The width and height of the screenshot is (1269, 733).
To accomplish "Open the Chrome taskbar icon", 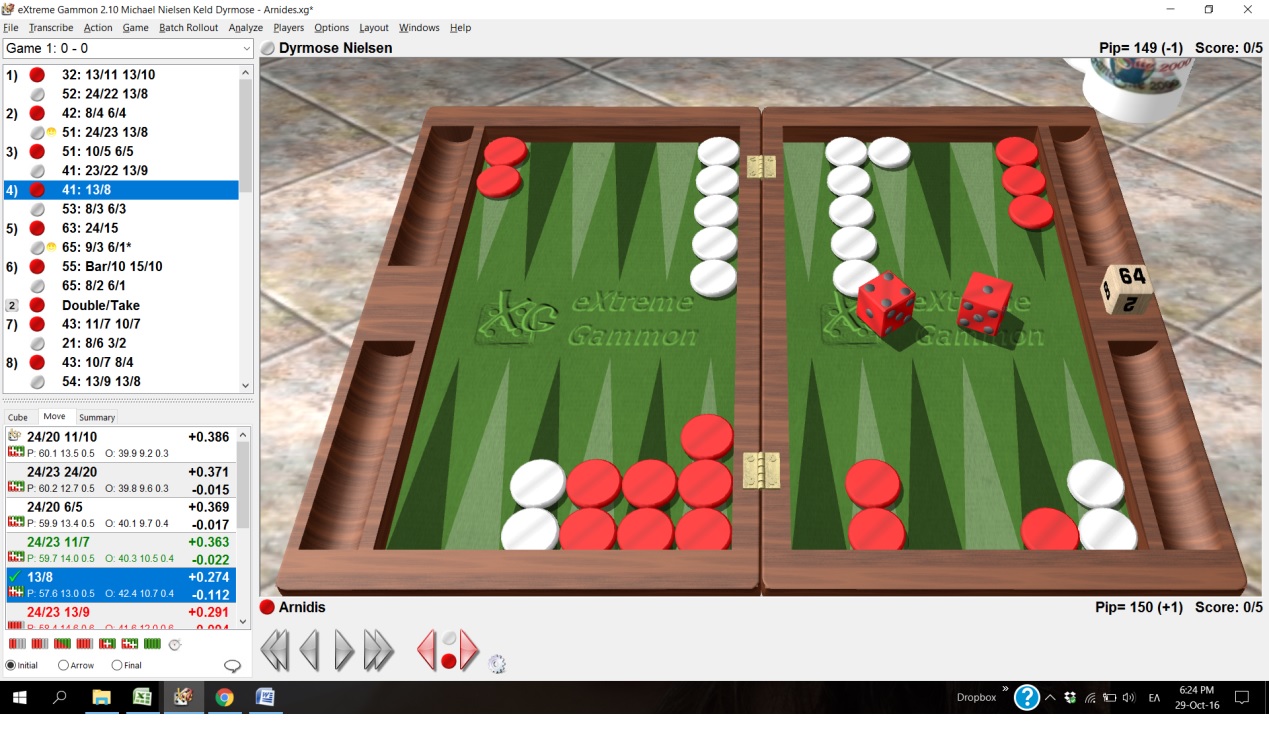I will [x=224, y=697].
